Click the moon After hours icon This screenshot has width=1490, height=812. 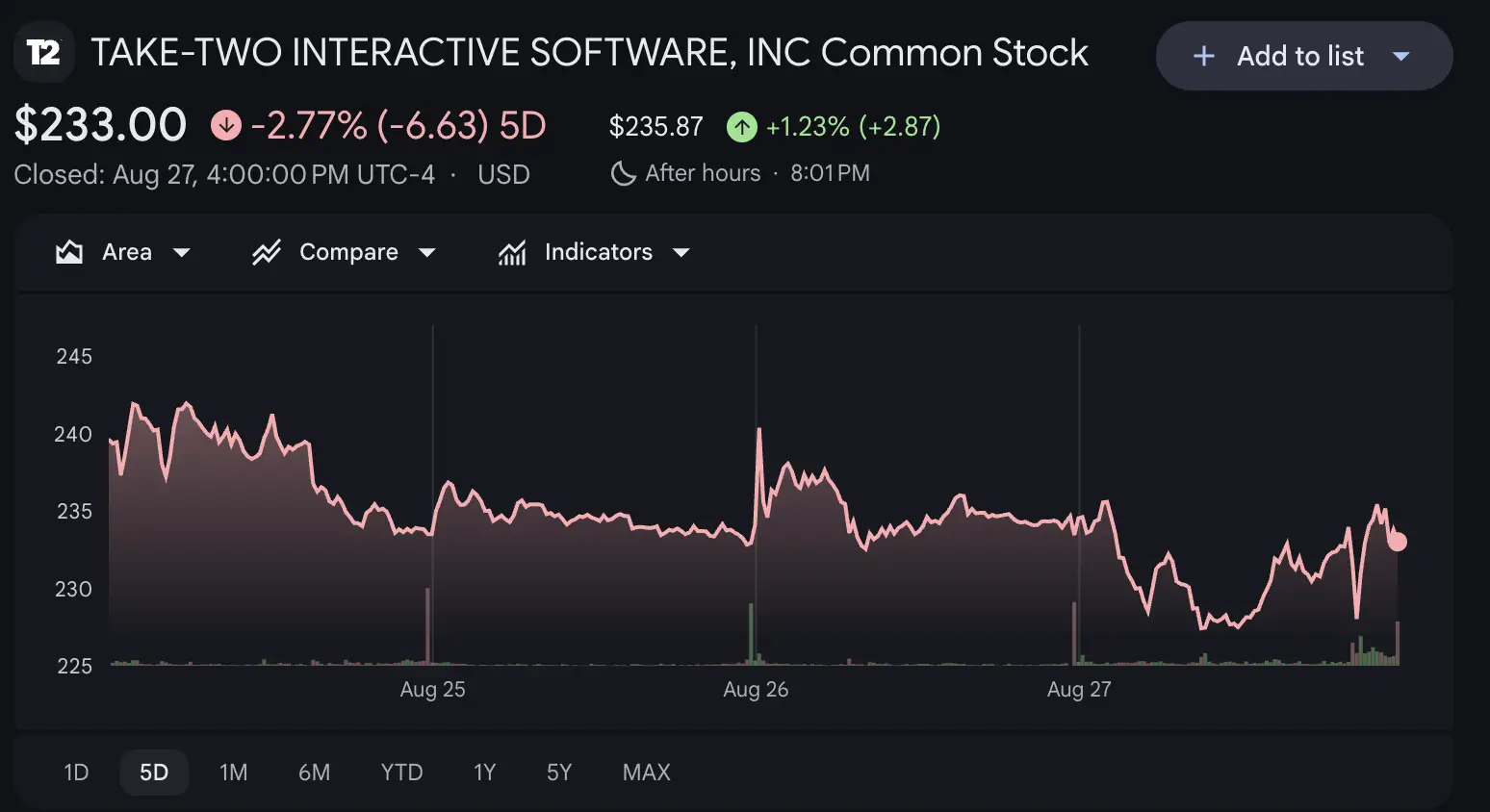click(624, 173)
